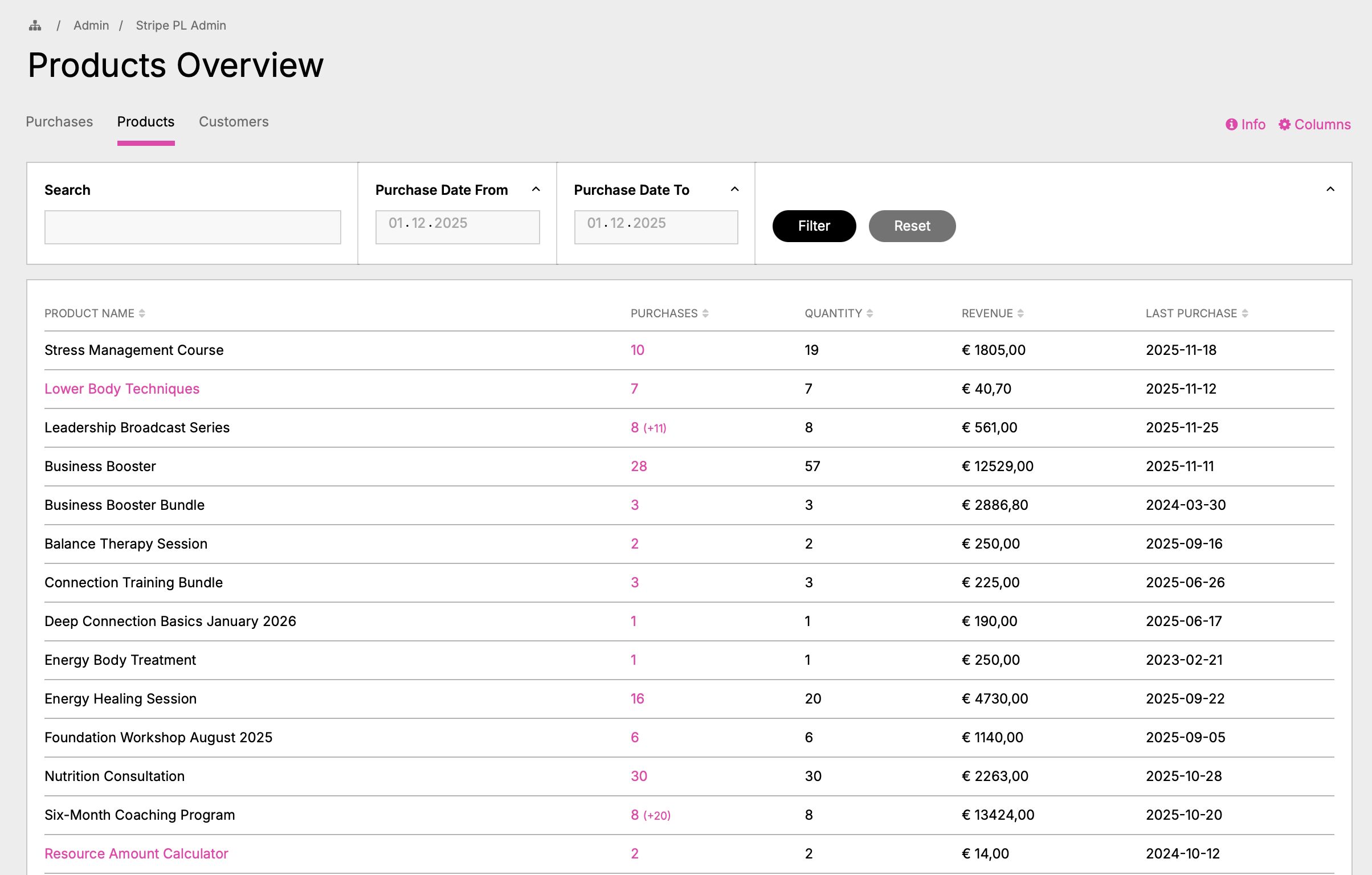The width and height of the screenshot is (1372, 875).
Task: Open the Info panel icon
Action: coord(1231,124)
